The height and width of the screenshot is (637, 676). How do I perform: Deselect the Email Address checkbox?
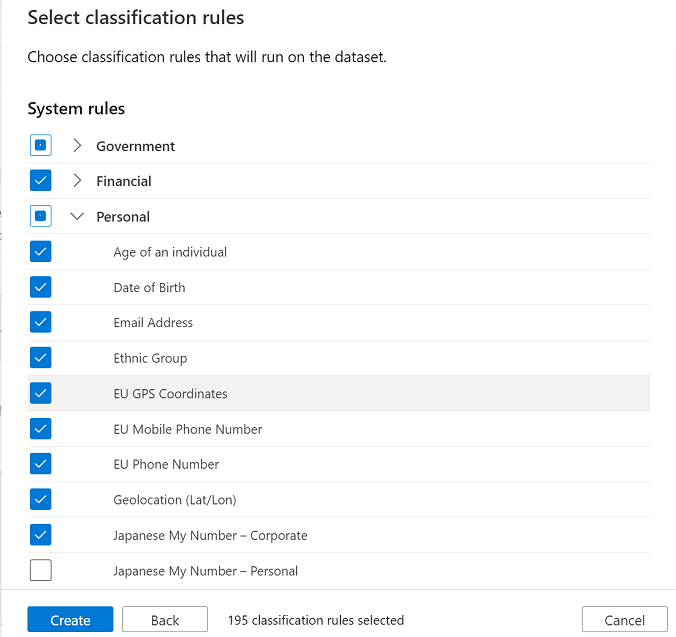(x=41, y=322)
